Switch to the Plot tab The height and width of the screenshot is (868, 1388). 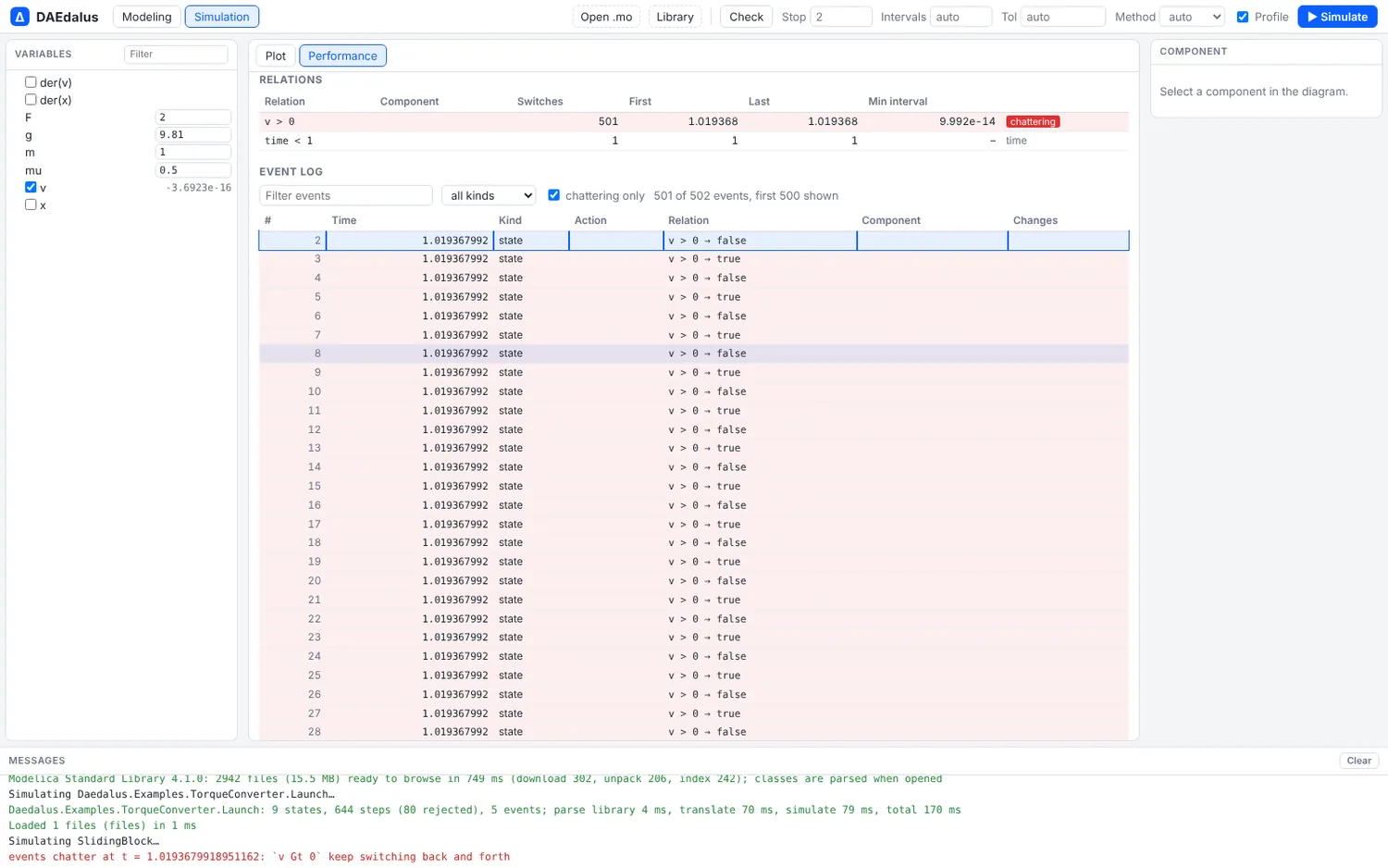coord(276,56)
